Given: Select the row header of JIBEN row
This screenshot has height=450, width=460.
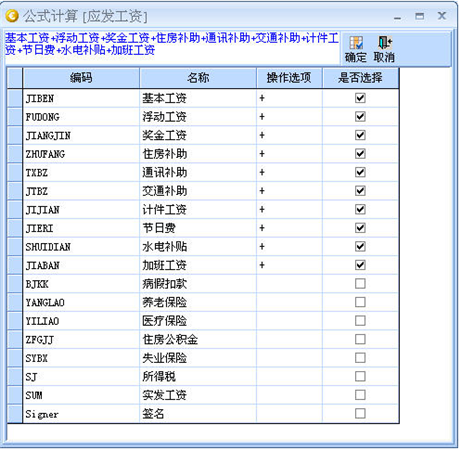Looking at the screenshot, I should [x=15, y=98].
